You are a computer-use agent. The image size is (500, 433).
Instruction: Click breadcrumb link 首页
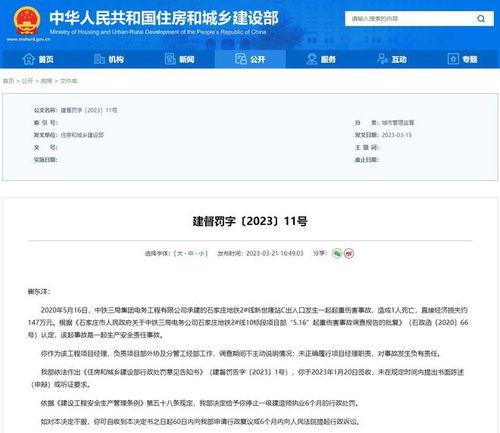[x=8, y=81]
